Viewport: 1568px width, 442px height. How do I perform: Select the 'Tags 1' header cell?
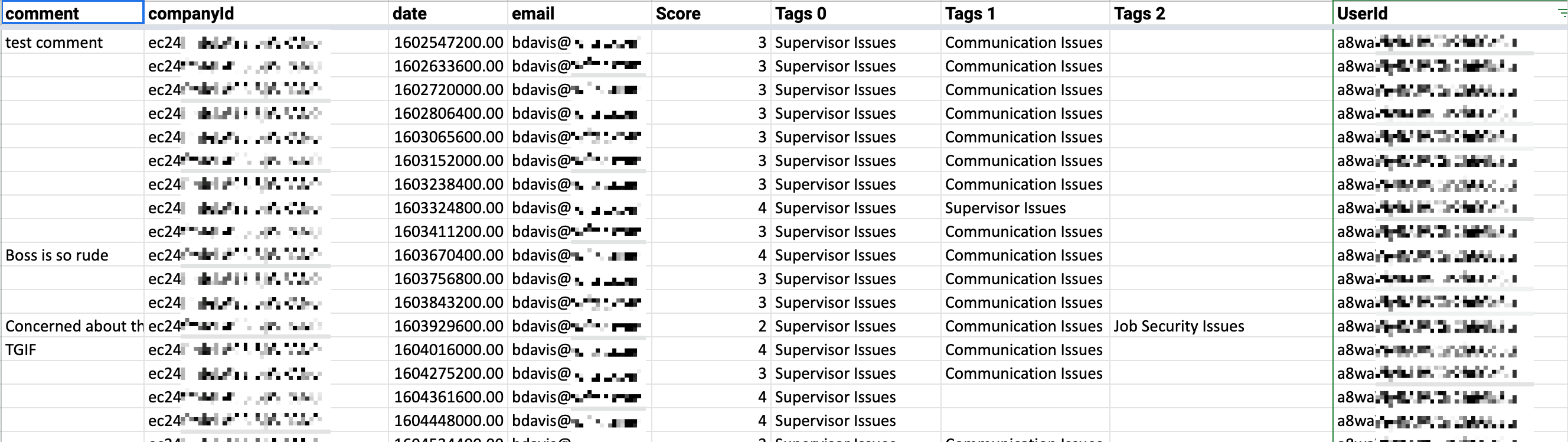click(1025, 13)
